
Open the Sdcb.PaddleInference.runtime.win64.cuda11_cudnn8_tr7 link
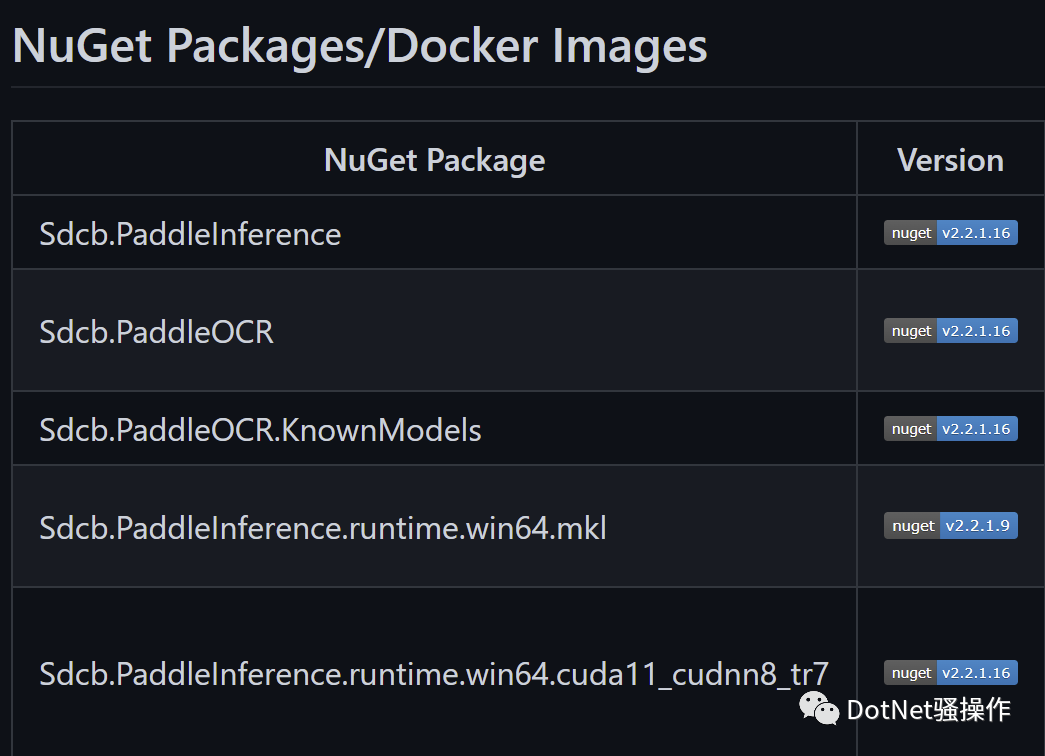click(x=434, y=674)
